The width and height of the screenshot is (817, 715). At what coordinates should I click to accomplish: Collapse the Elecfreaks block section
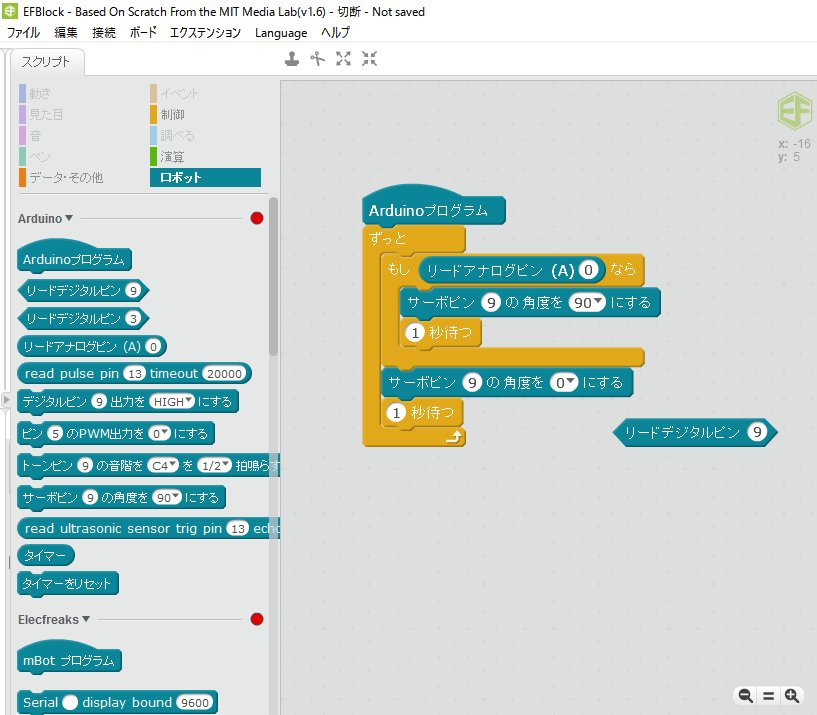pos(86,619)
